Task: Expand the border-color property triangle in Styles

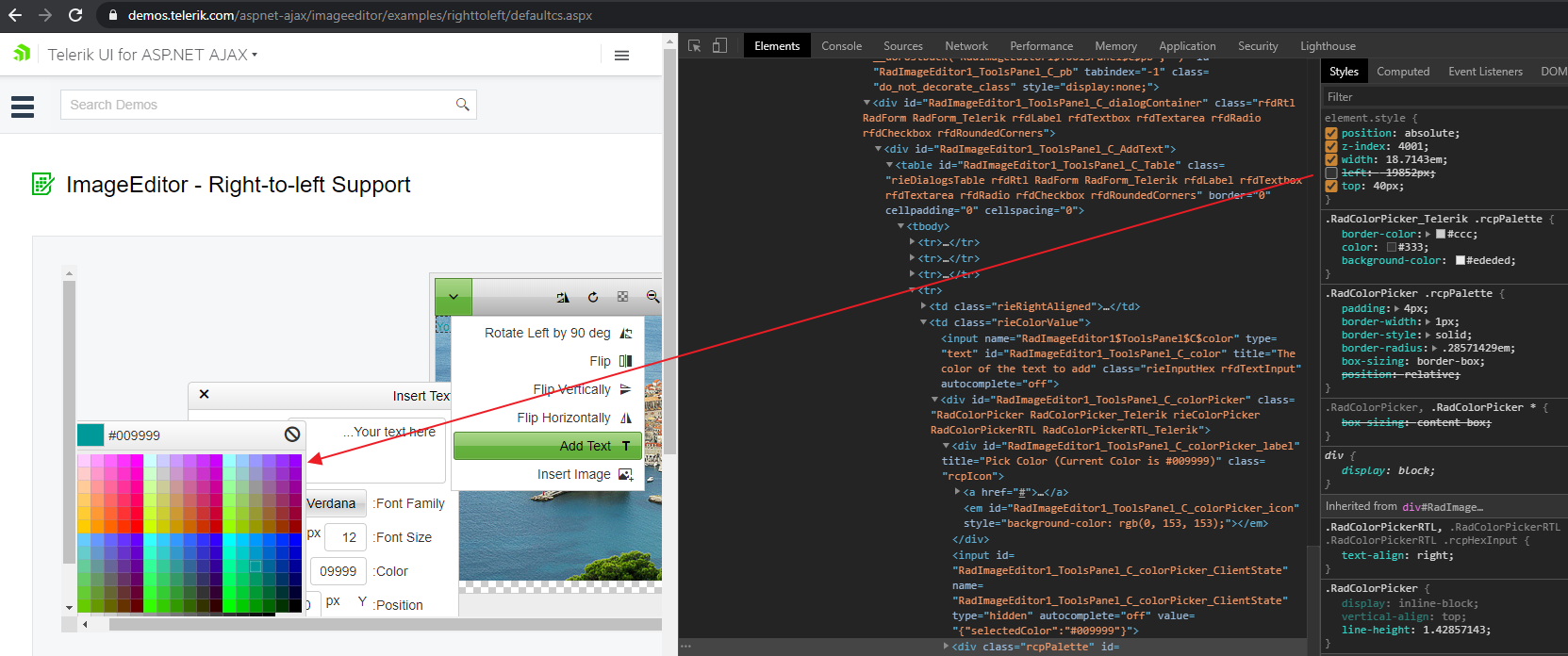Action: pos(1428,234)
